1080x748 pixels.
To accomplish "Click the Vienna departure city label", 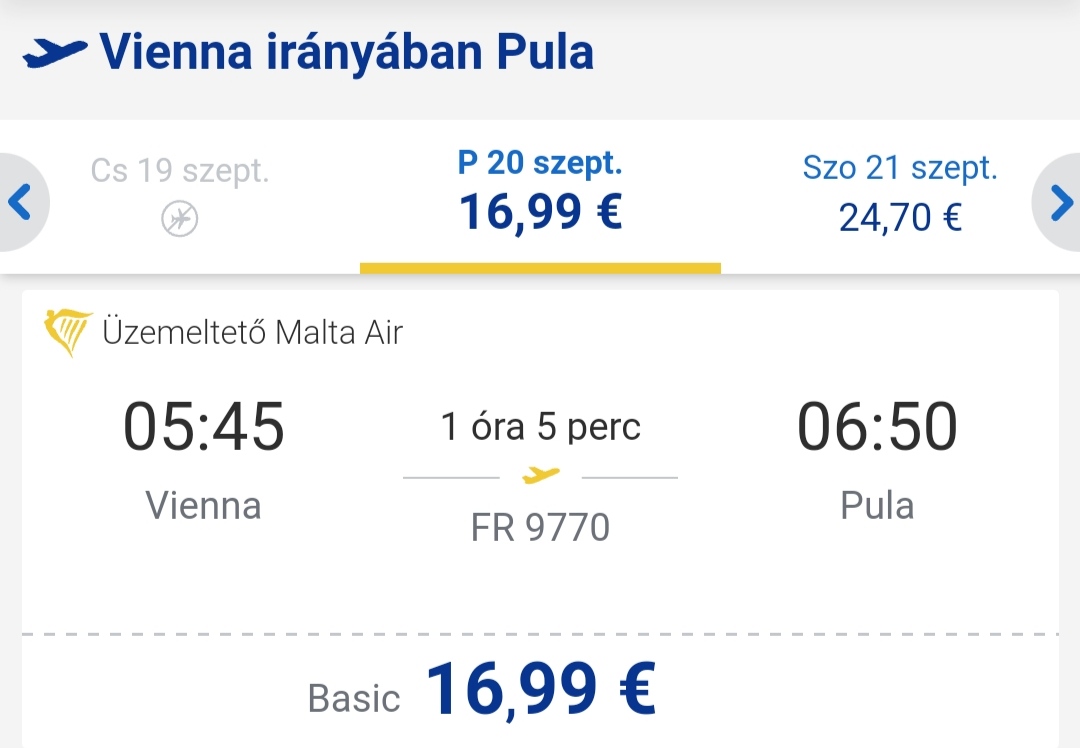I will 204,506.
